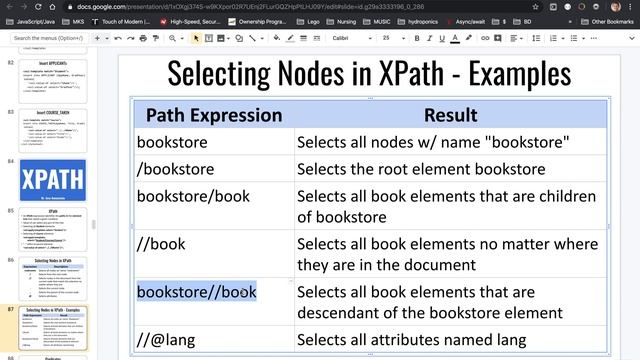Viewport: 640px width, 360px height.
Task: Bookmark the page with the star icon
Action: 535,7
